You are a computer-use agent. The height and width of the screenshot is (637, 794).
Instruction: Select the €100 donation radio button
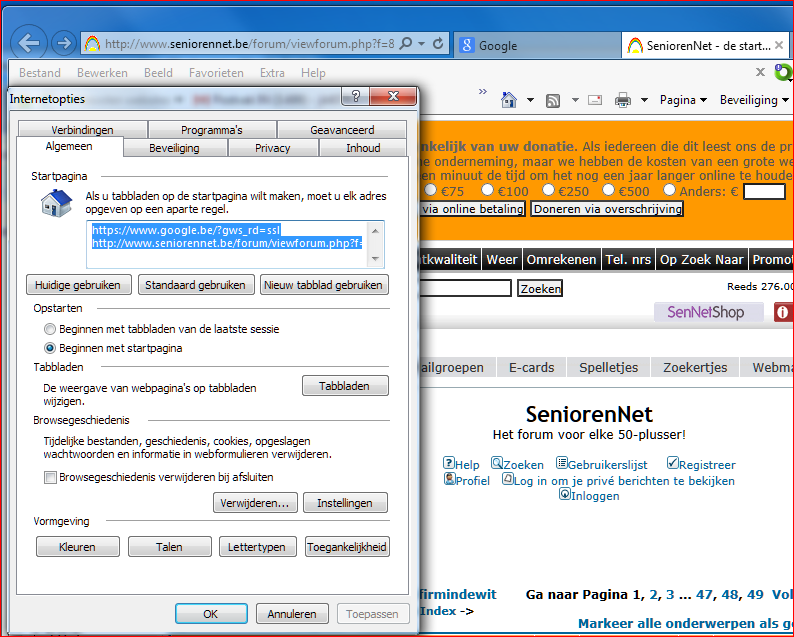point(488,190)
